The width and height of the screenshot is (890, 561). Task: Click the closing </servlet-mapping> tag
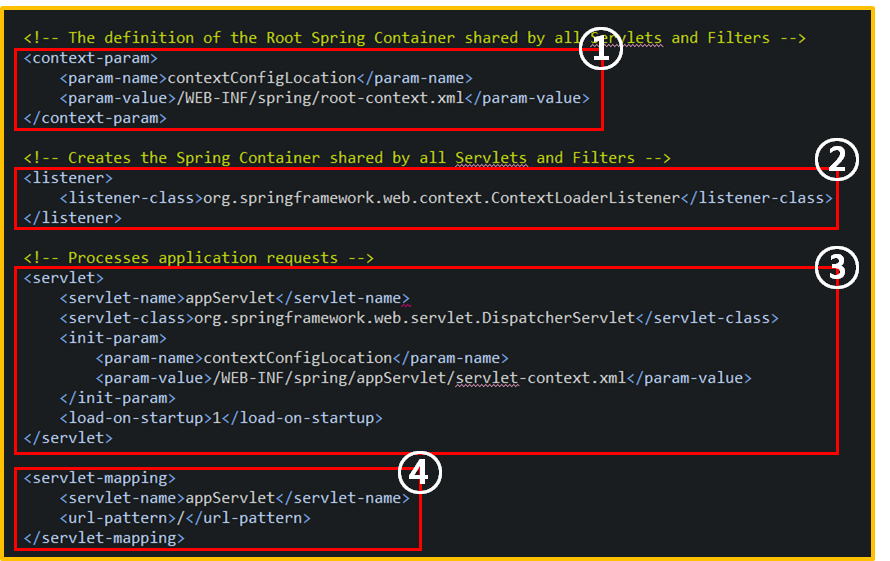coord(104,538)
